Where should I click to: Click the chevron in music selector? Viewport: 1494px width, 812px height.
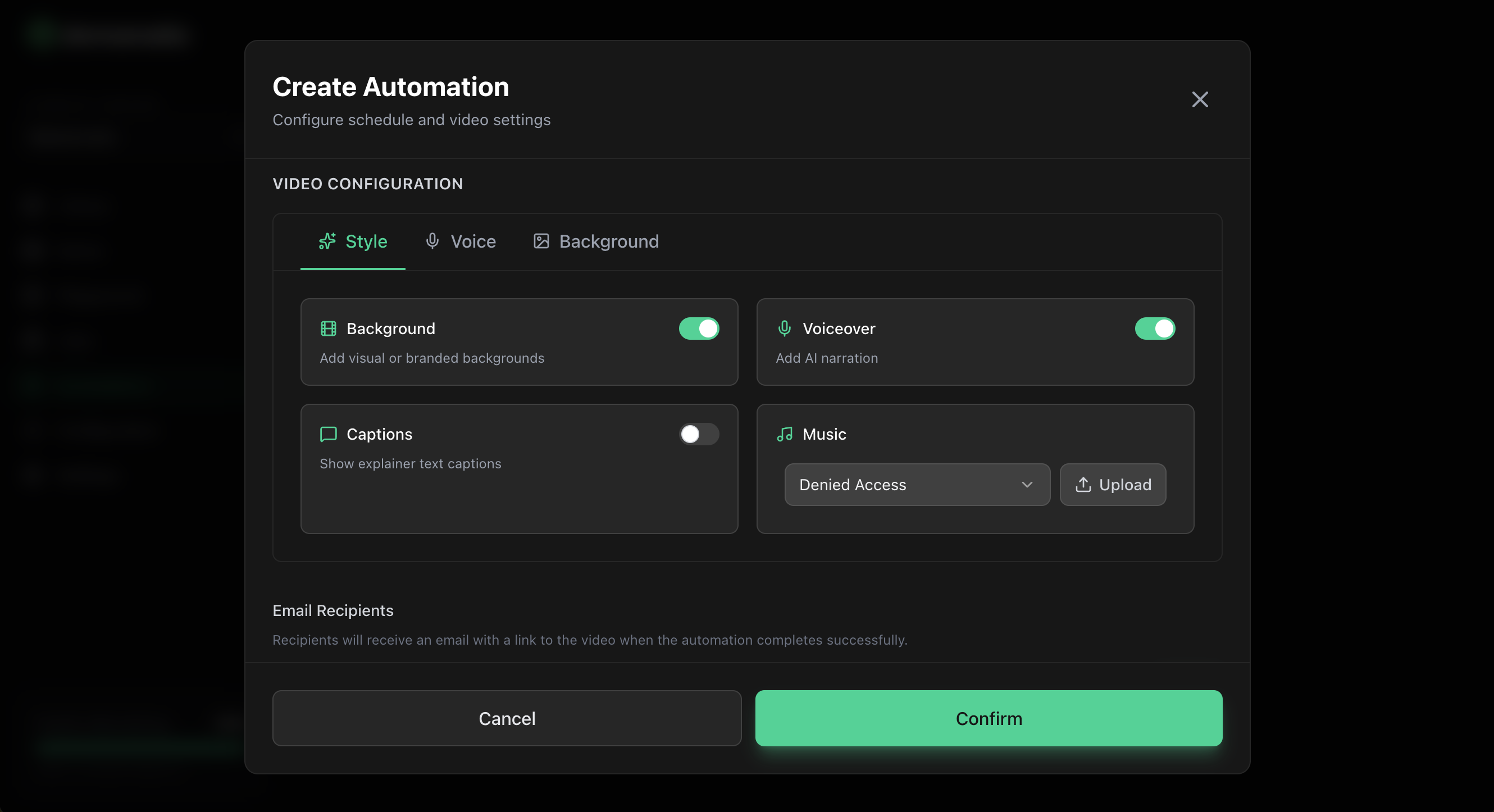tap(1027, 485)
